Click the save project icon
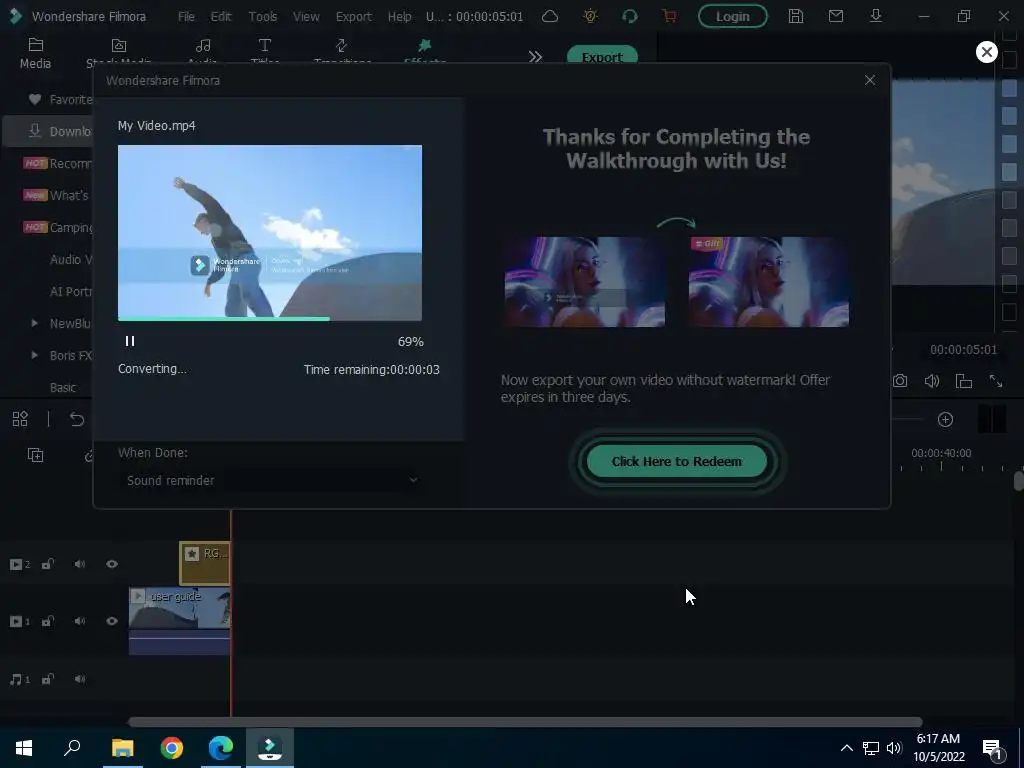The height and width of the screenshot is (768, 1024). 795,16
